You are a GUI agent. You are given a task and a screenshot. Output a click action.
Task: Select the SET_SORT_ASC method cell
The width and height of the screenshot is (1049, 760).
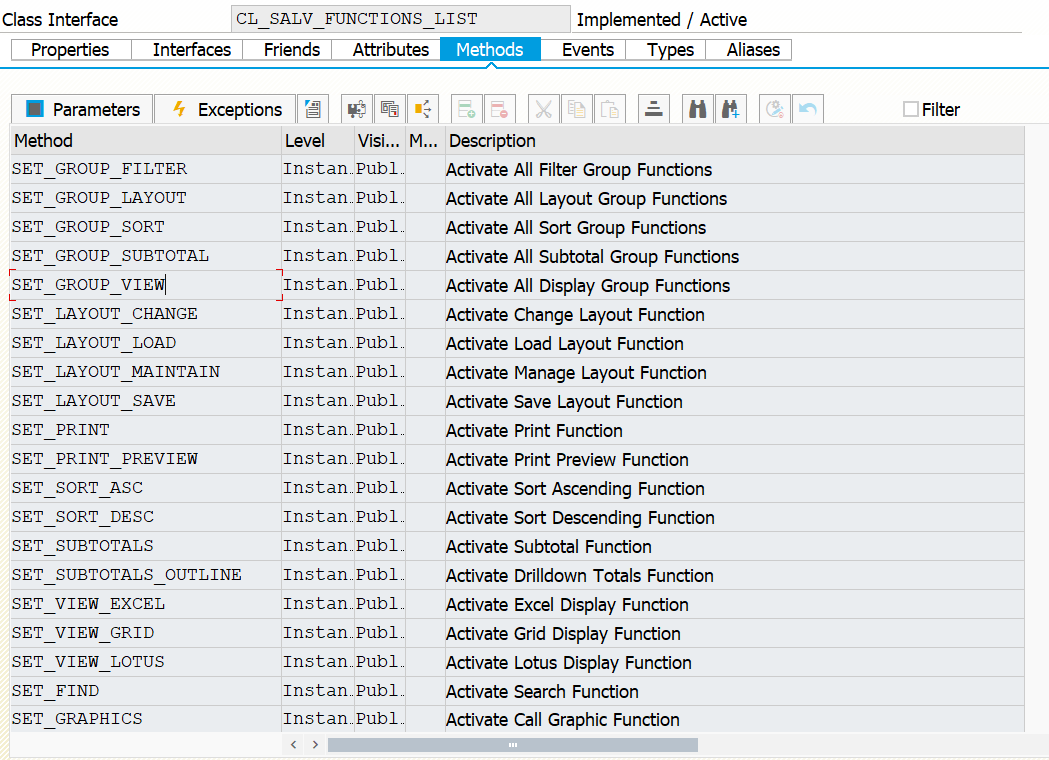[x=146, y=488]
